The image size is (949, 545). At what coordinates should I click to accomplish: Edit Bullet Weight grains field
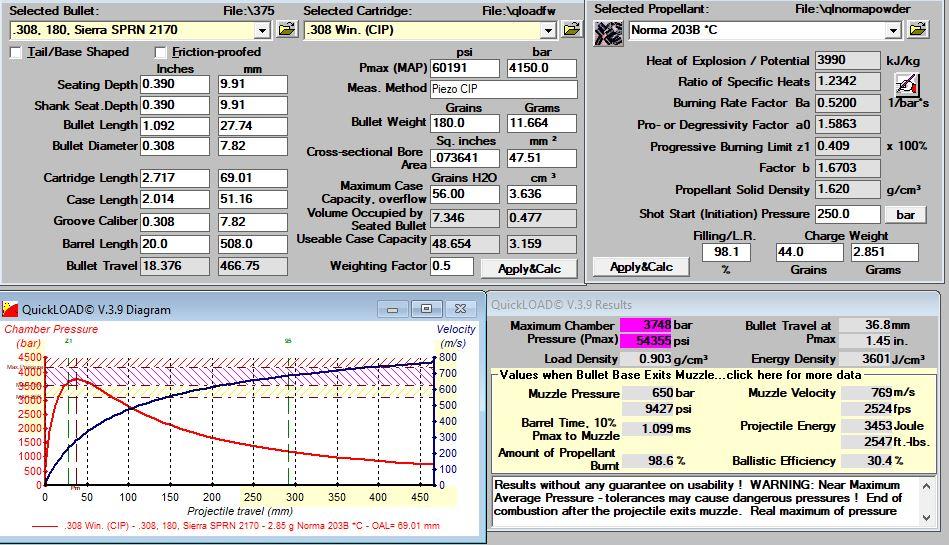(x=465, y=123)
